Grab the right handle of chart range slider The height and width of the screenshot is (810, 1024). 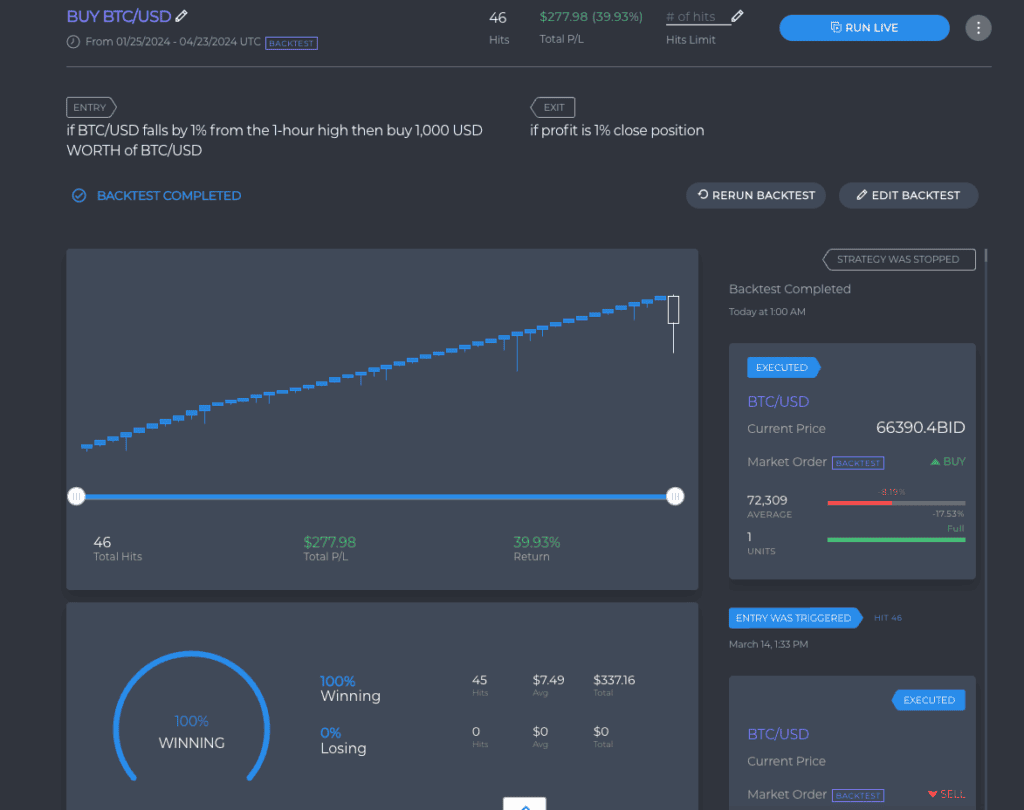pyautogui.click(x=675, y=496)
